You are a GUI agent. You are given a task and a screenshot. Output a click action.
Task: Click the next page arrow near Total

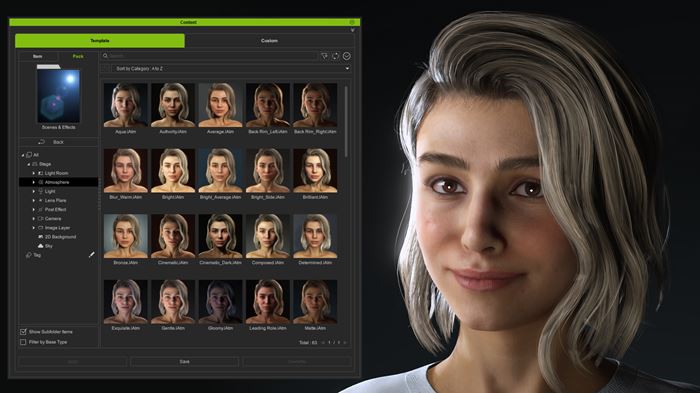pyautogui.click(x=345, y=343)
